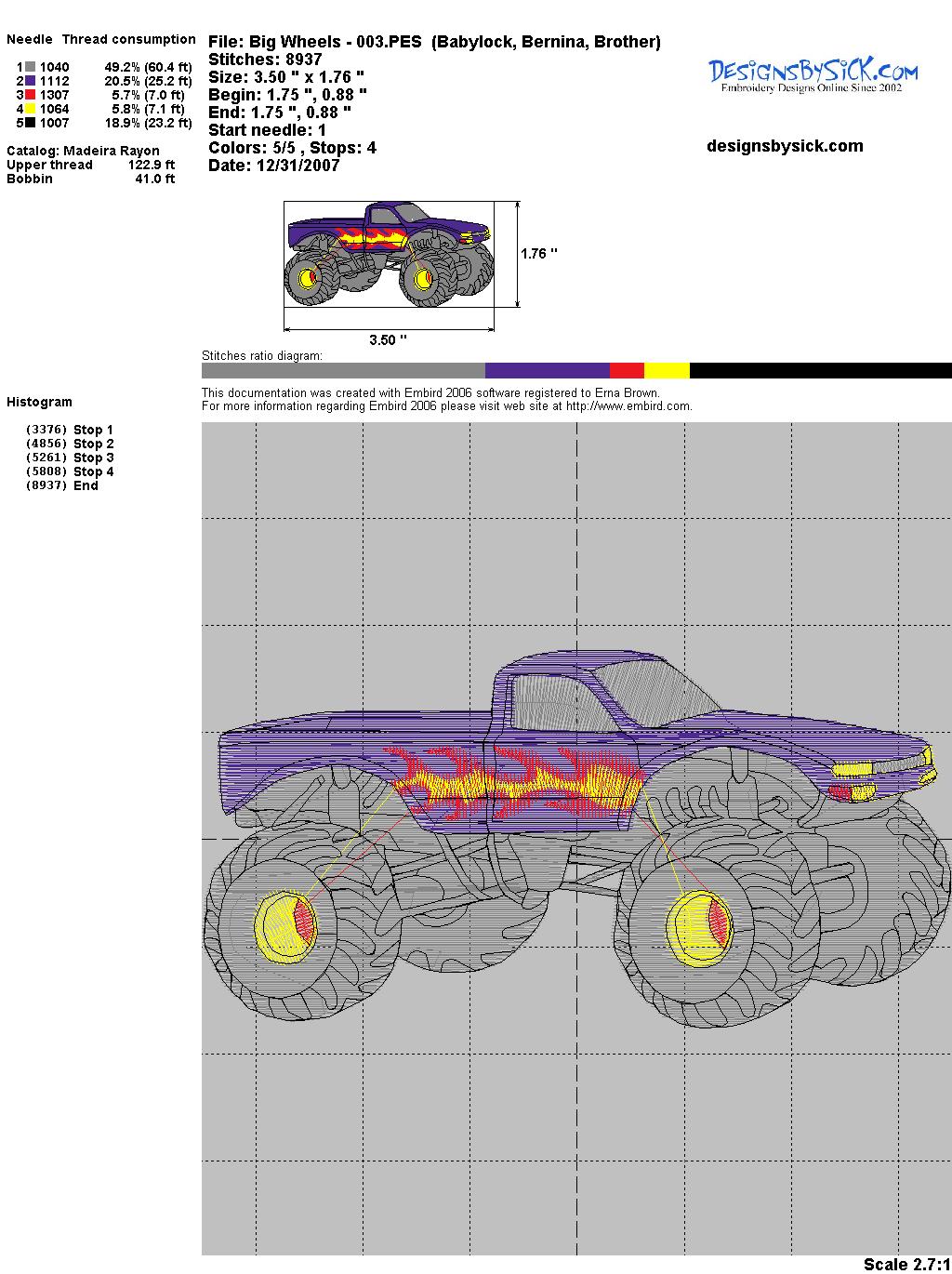This screenshot has width=952, height=1274.
Task: Click the purple segment of stitches ratio bar
Action: point(547,370)
